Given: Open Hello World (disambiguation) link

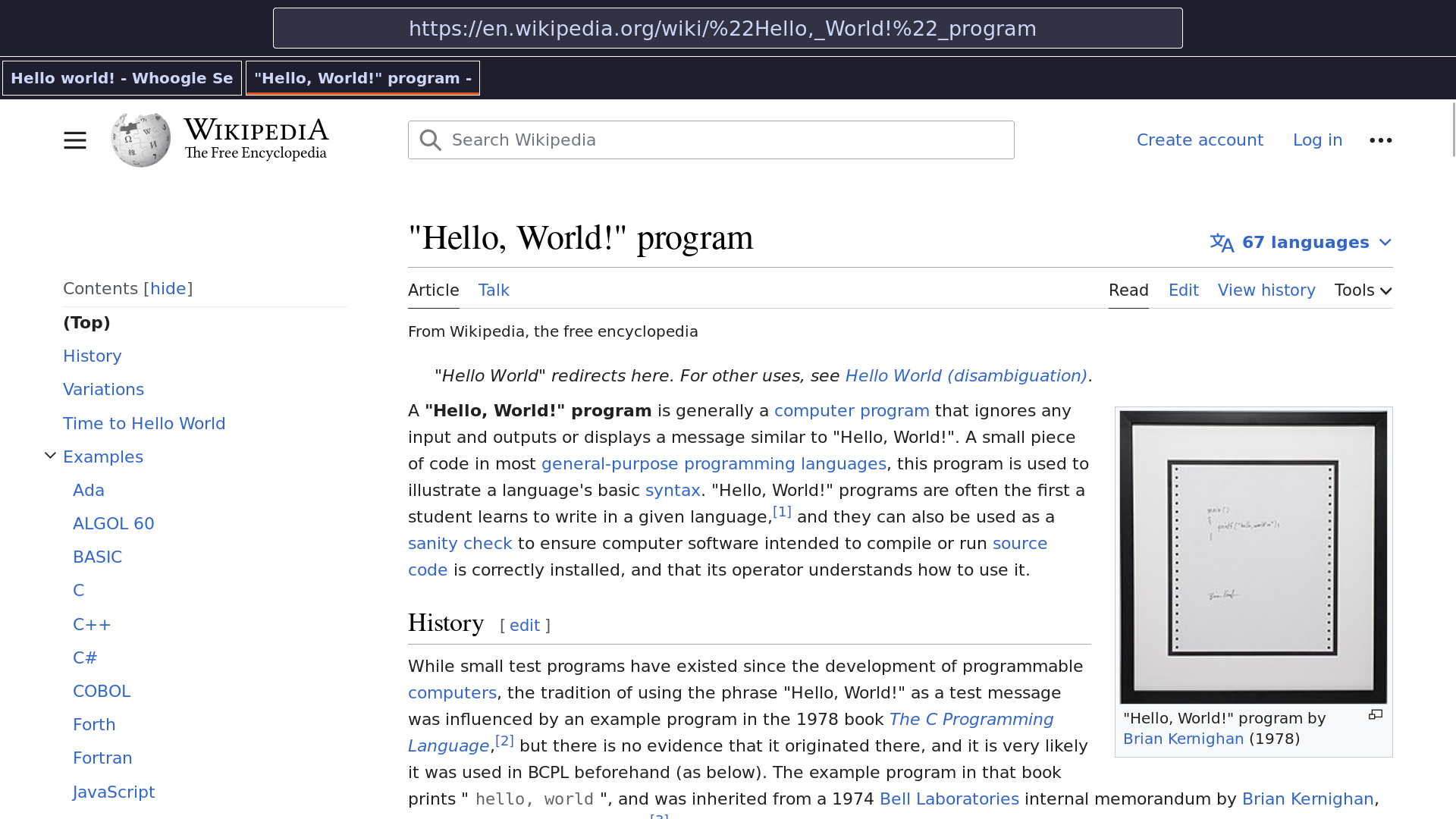Looking at the screenshot, I should pyautogui.click(x=966, y=376).
